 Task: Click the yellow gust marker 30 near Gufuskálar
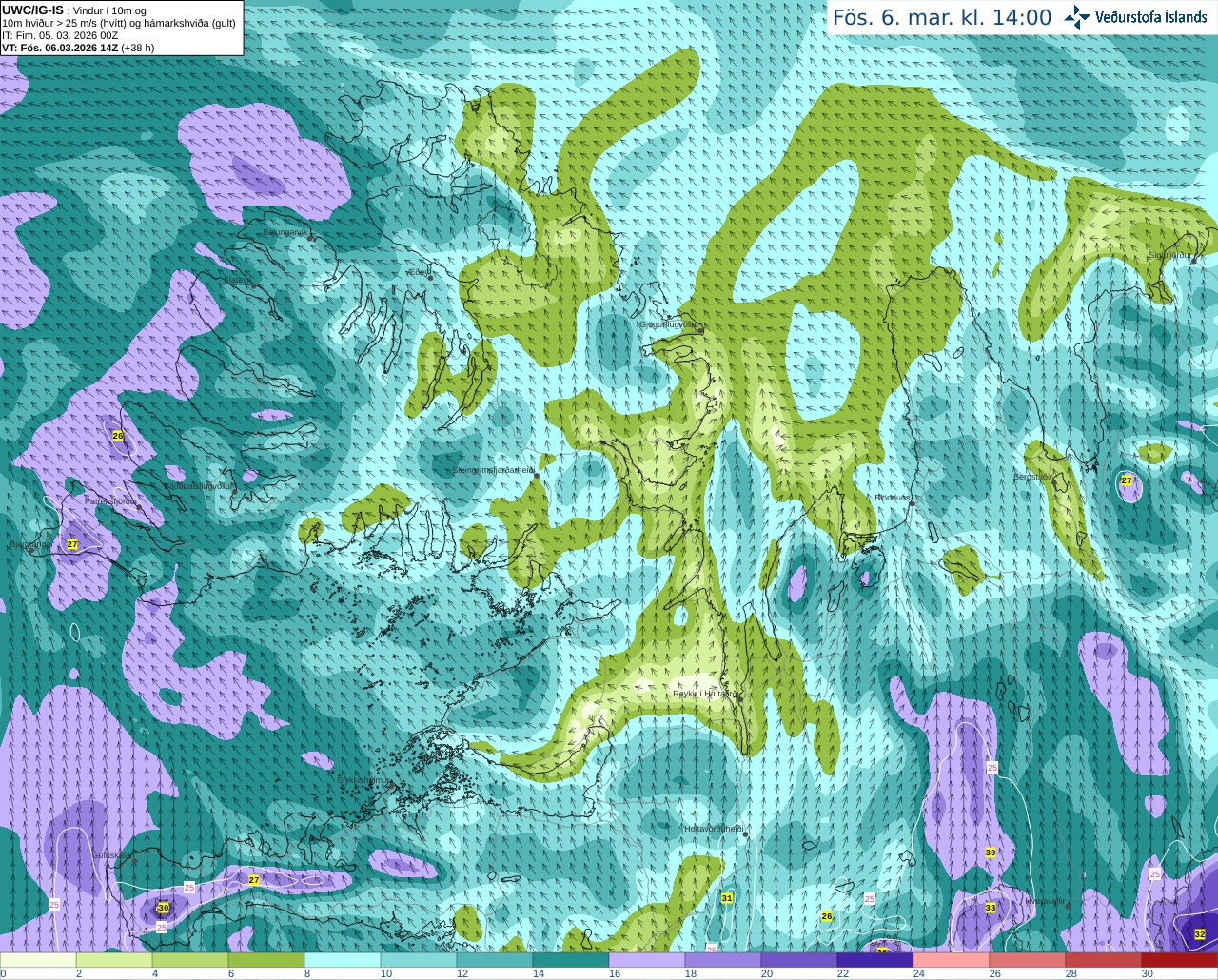(163, 908)
